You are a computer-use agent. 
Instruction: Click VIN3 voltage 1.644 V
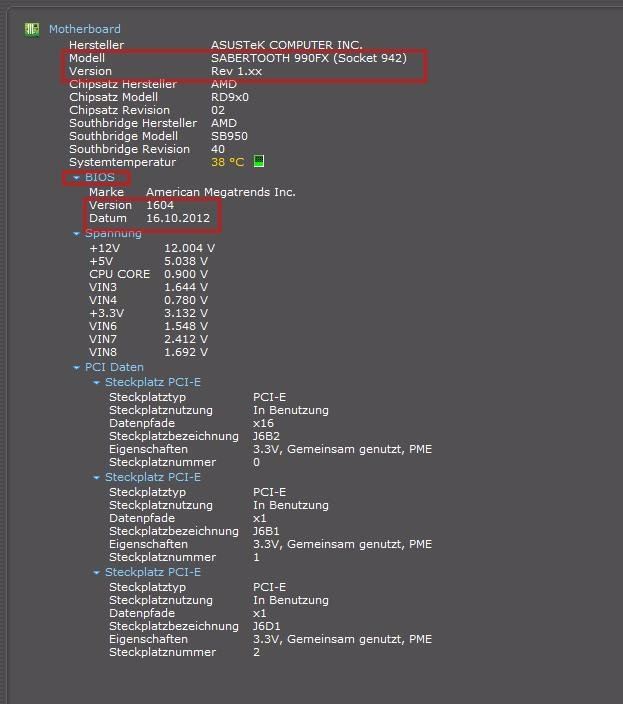point(186,287)
